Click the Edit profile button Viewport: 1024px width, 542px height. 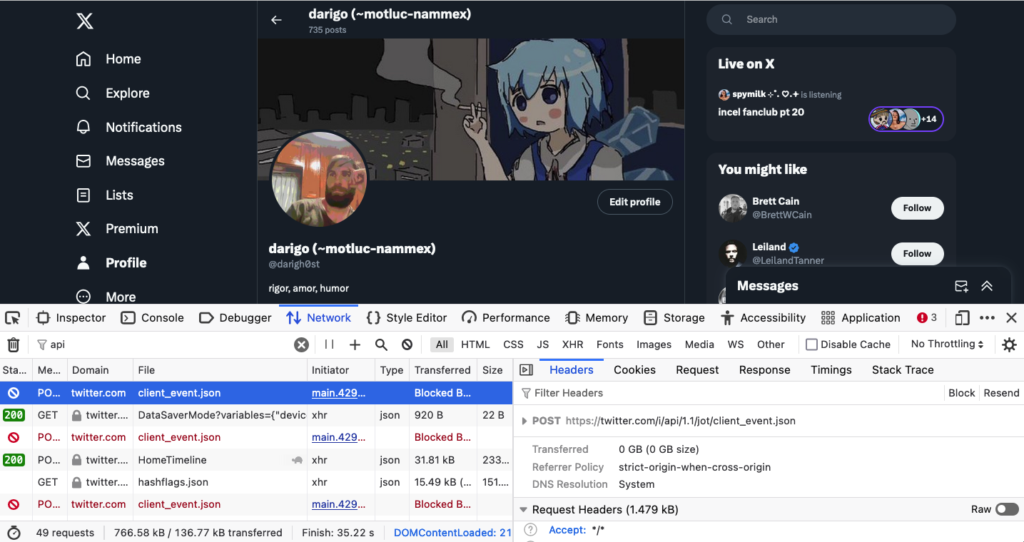point(635,202)
